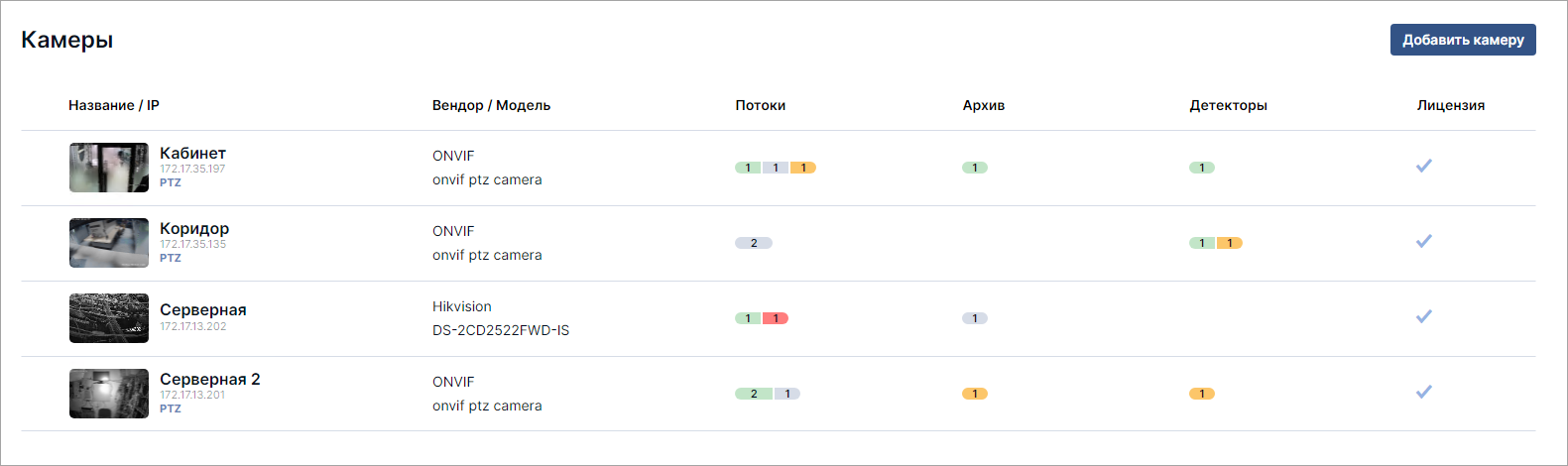Click the gray archive badge for Серверная
This screenshot has height=466, width=1568.
[x=975, y=318]
